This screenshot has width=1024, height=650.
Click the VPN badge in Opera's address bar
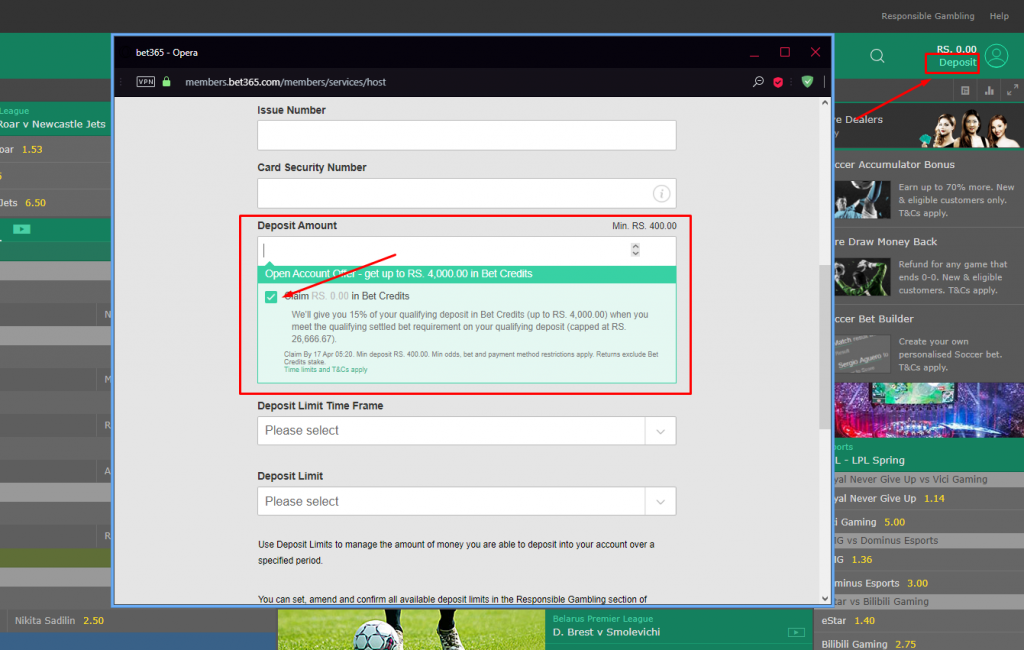pos(145,82)
